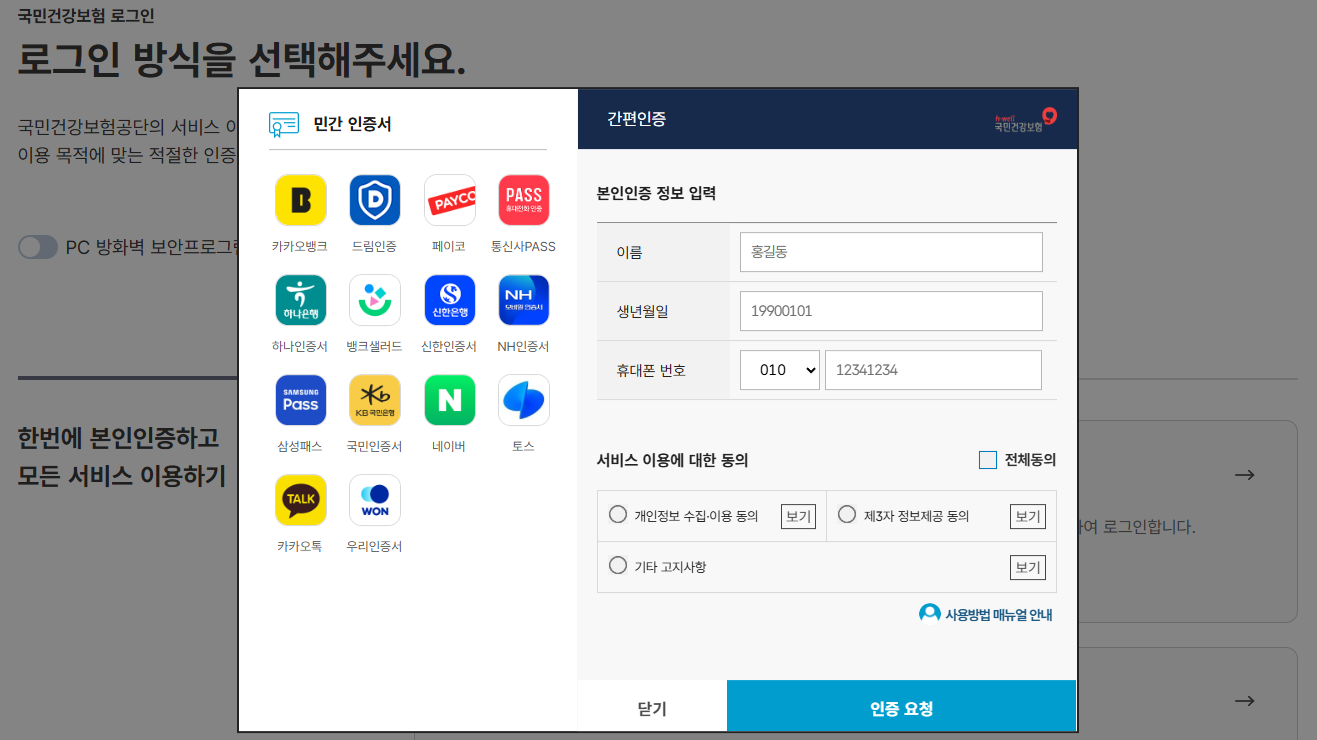Choose the 뱅크샐러드 icon
Image resolution: width=1317 pixels, height=740 pixels.
click(375, 300)
